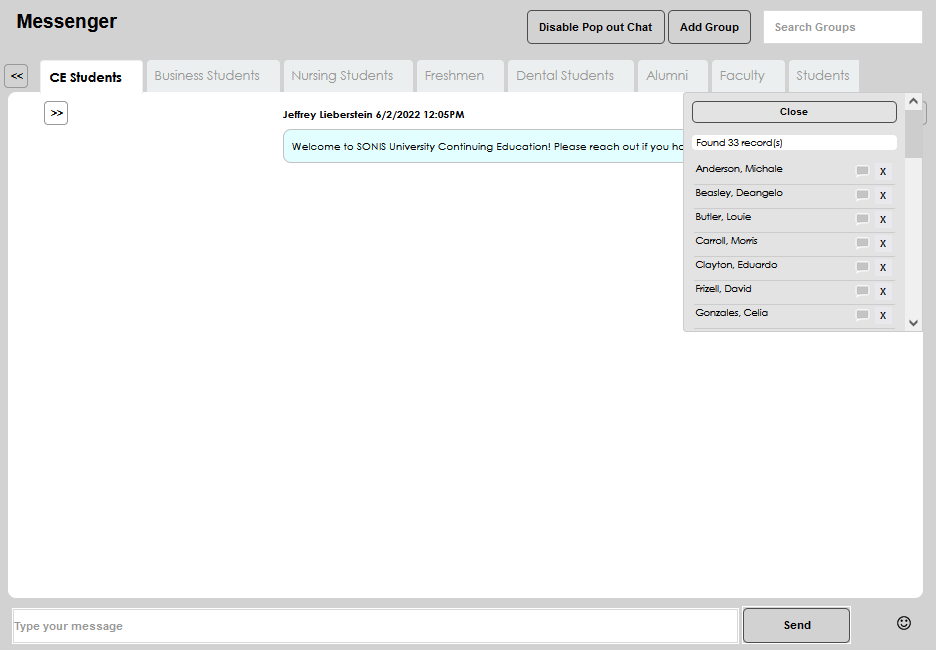936x650 pixels.
Task: Switch to the Business Students tab
Action: click(213, 76)
